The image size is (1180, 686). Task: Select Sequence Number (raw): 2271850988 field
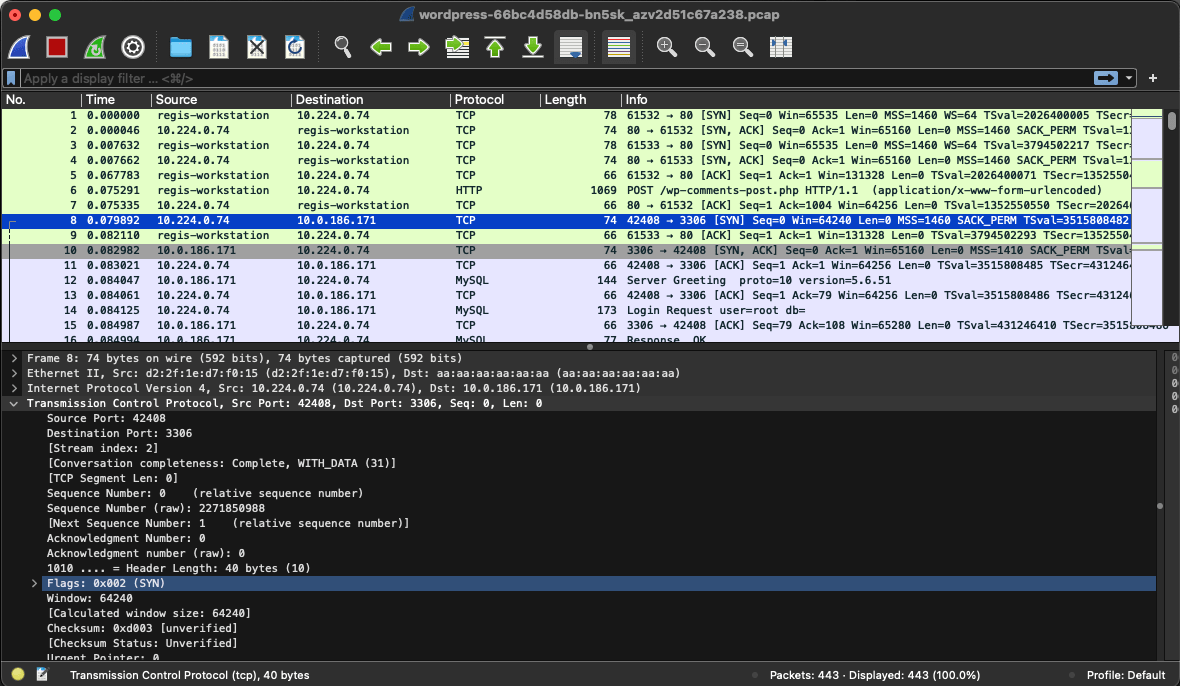tap(156, 508)
